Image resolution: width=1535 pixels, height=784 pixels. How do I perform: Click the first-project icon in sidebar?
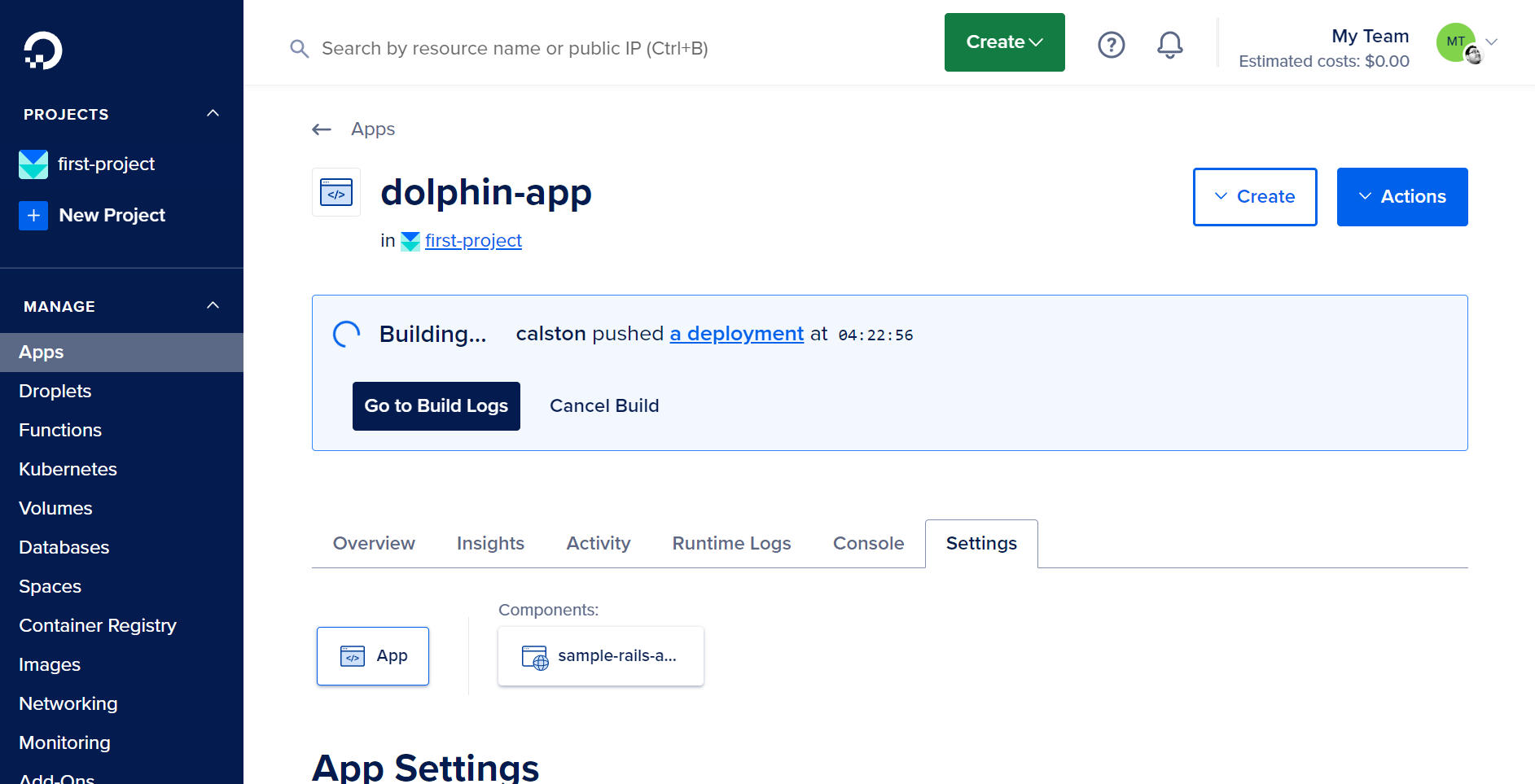point(33,164)
